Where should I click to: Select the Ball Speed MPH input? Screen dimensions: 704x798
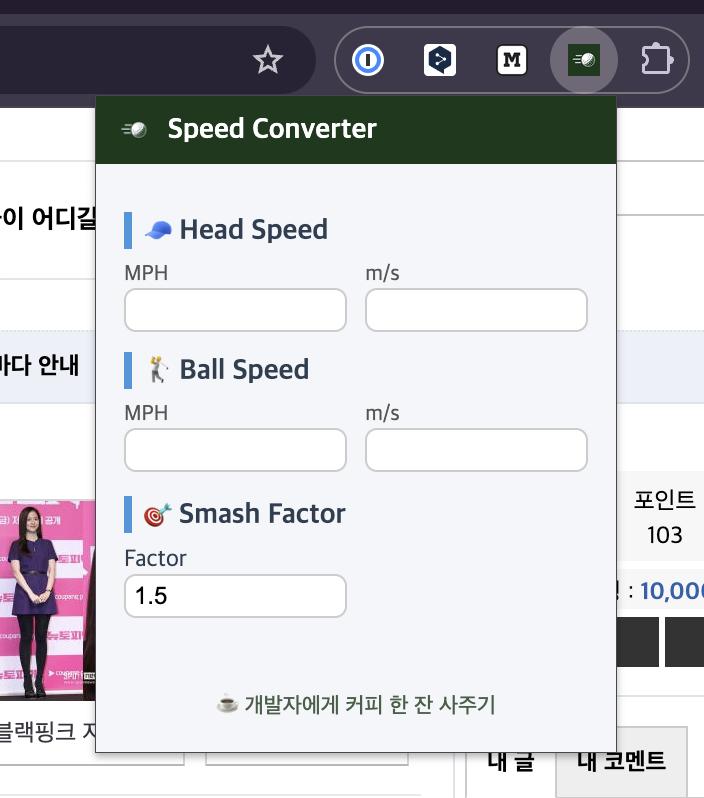point(235,450)
